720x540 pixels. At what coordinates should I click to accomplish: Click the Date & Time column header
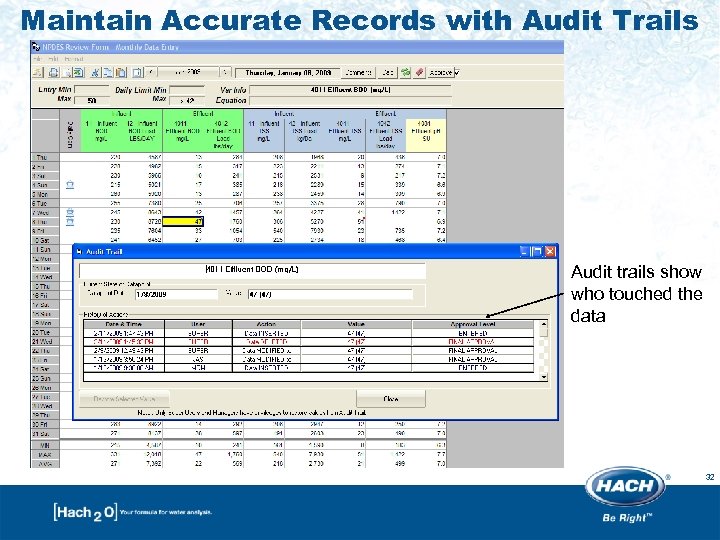click(124, 324)
